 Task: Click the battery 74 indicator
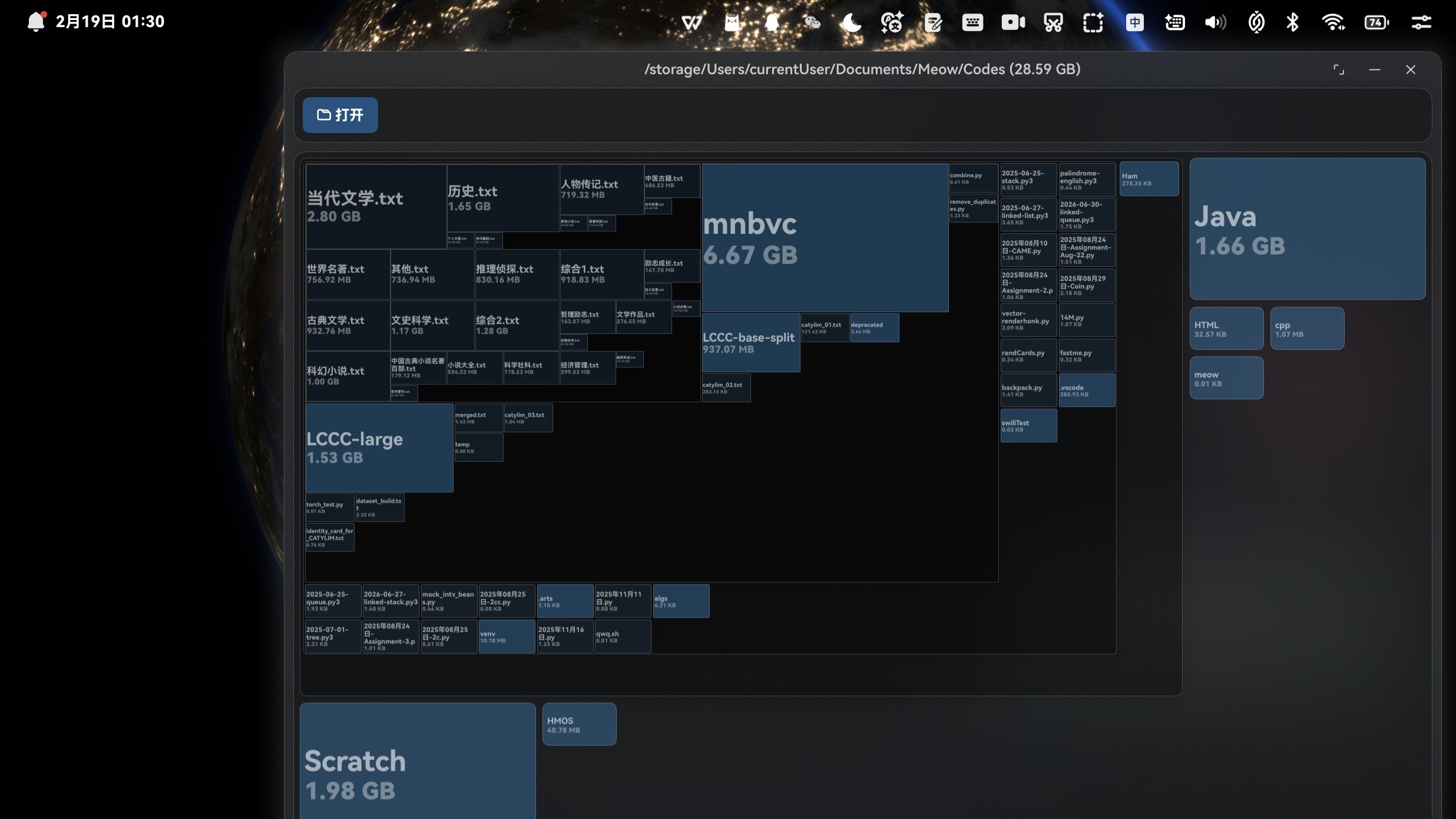coord(1376,22)
